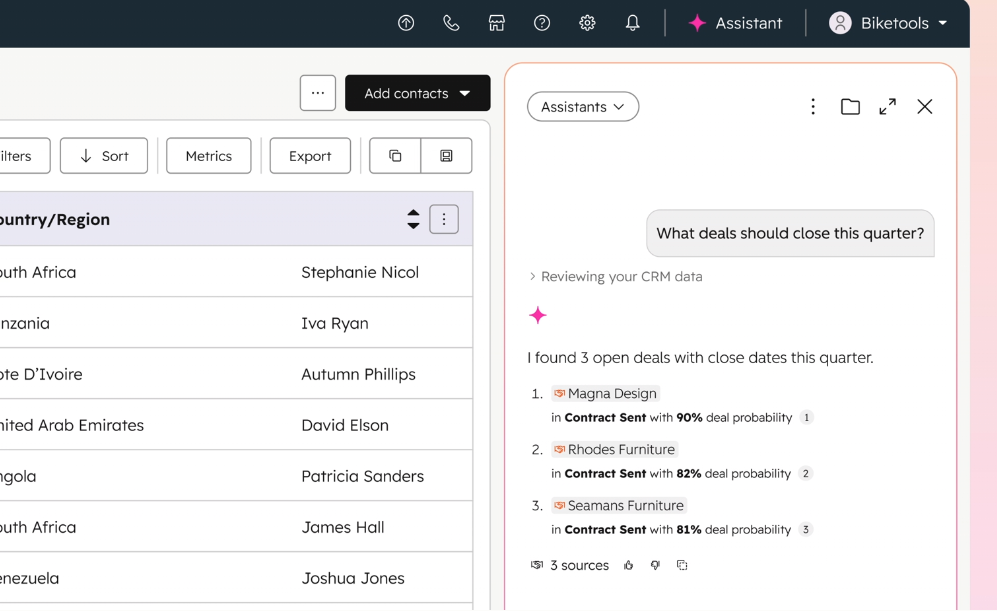Open source citation 3 next to 81% probability
This screenshot has height=611, width=997.
point(806,530)
